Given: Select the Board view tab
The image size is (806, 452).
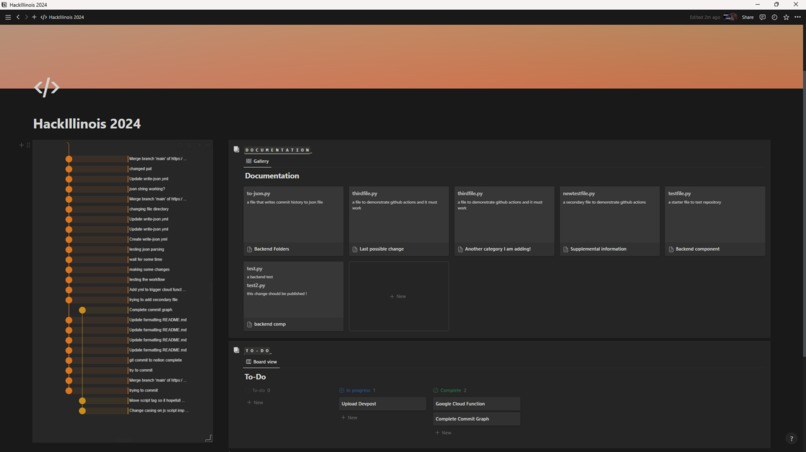Looking at the screenshot, I should pyautogui.click(x=261, y=361).
